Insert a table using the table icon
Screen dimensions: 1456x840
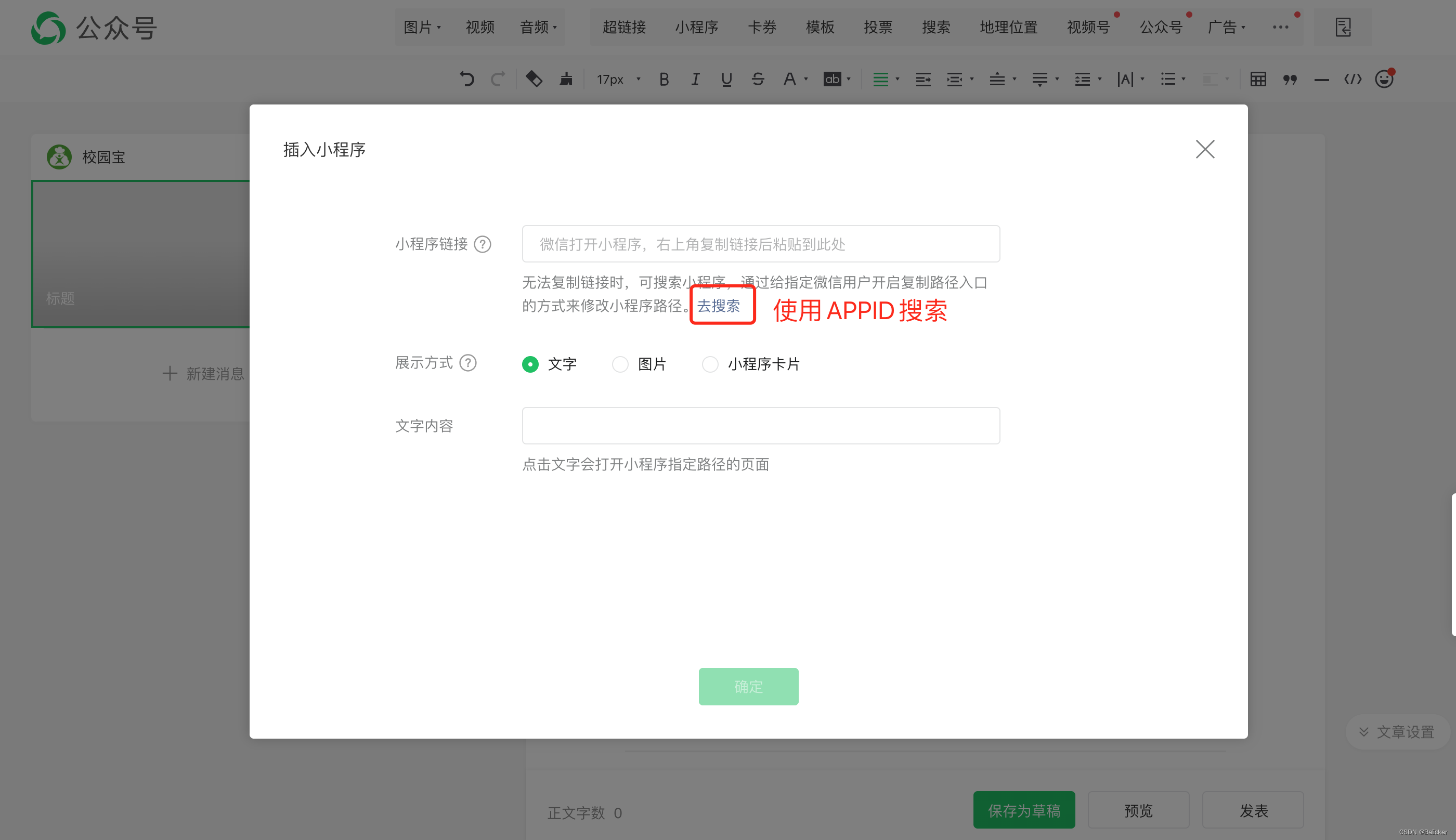click(1258, 79)
